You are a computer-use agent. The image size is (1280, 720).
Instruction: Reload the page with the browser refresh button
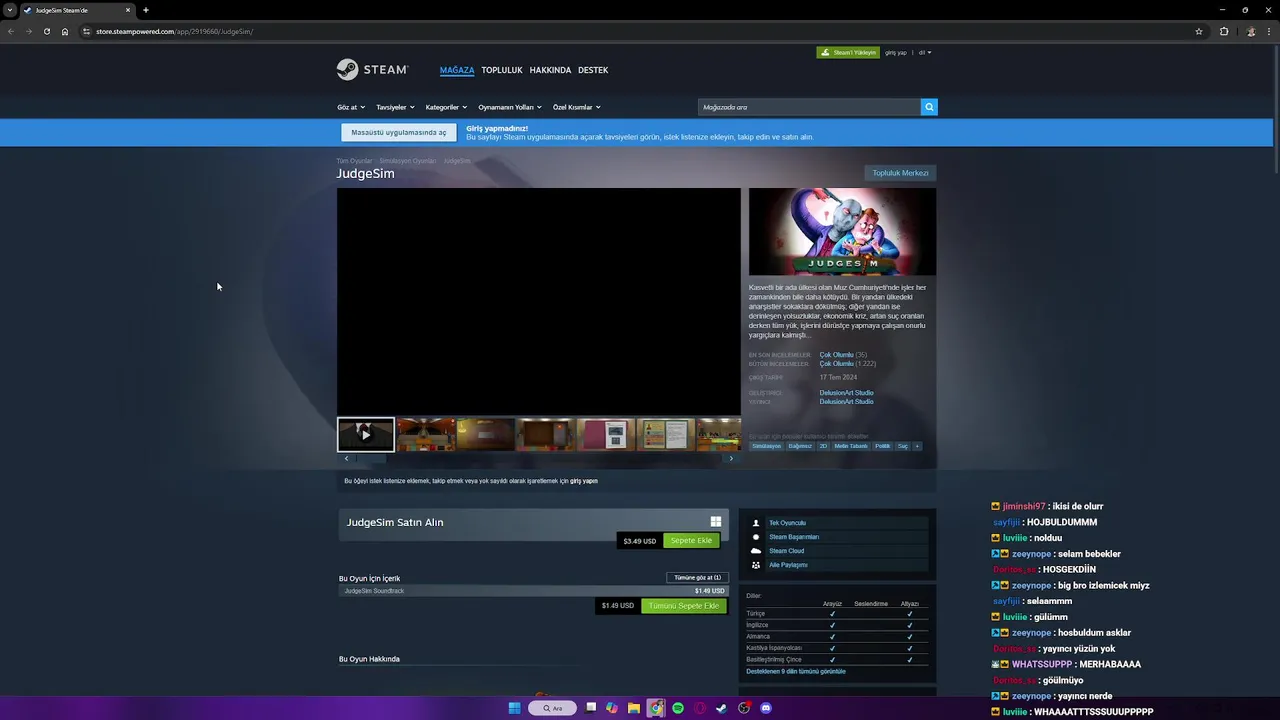click(x=46, y=31)
